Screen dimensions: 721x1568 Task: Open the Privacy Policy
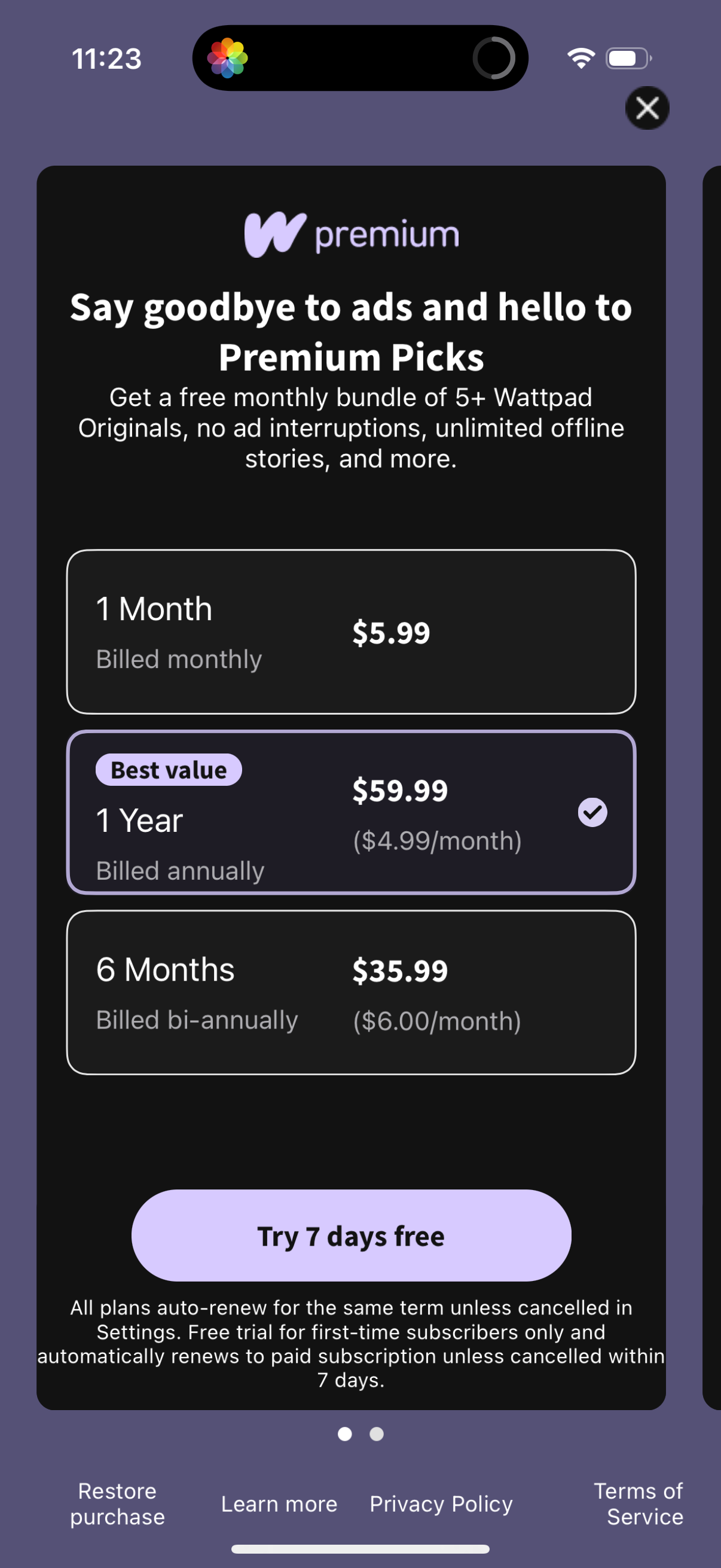point(441,1504)
